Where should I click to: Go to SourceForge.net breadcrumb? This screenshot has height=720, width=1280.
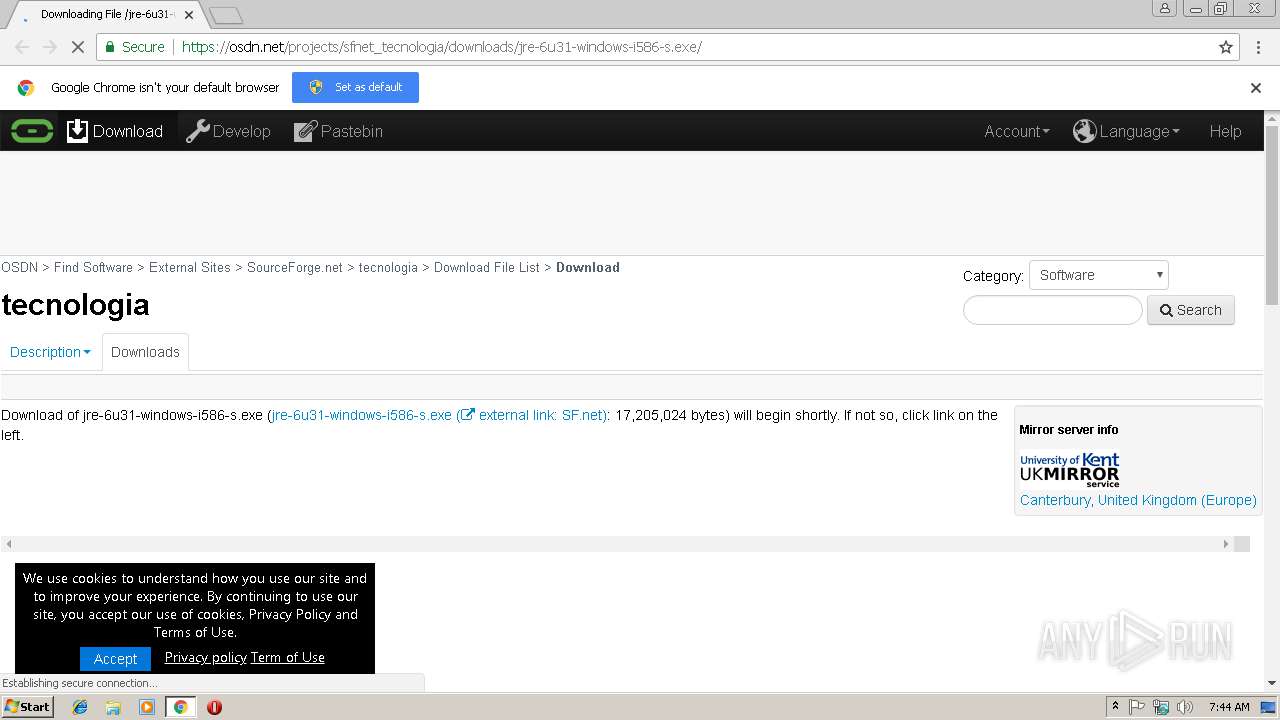(295, 267)
